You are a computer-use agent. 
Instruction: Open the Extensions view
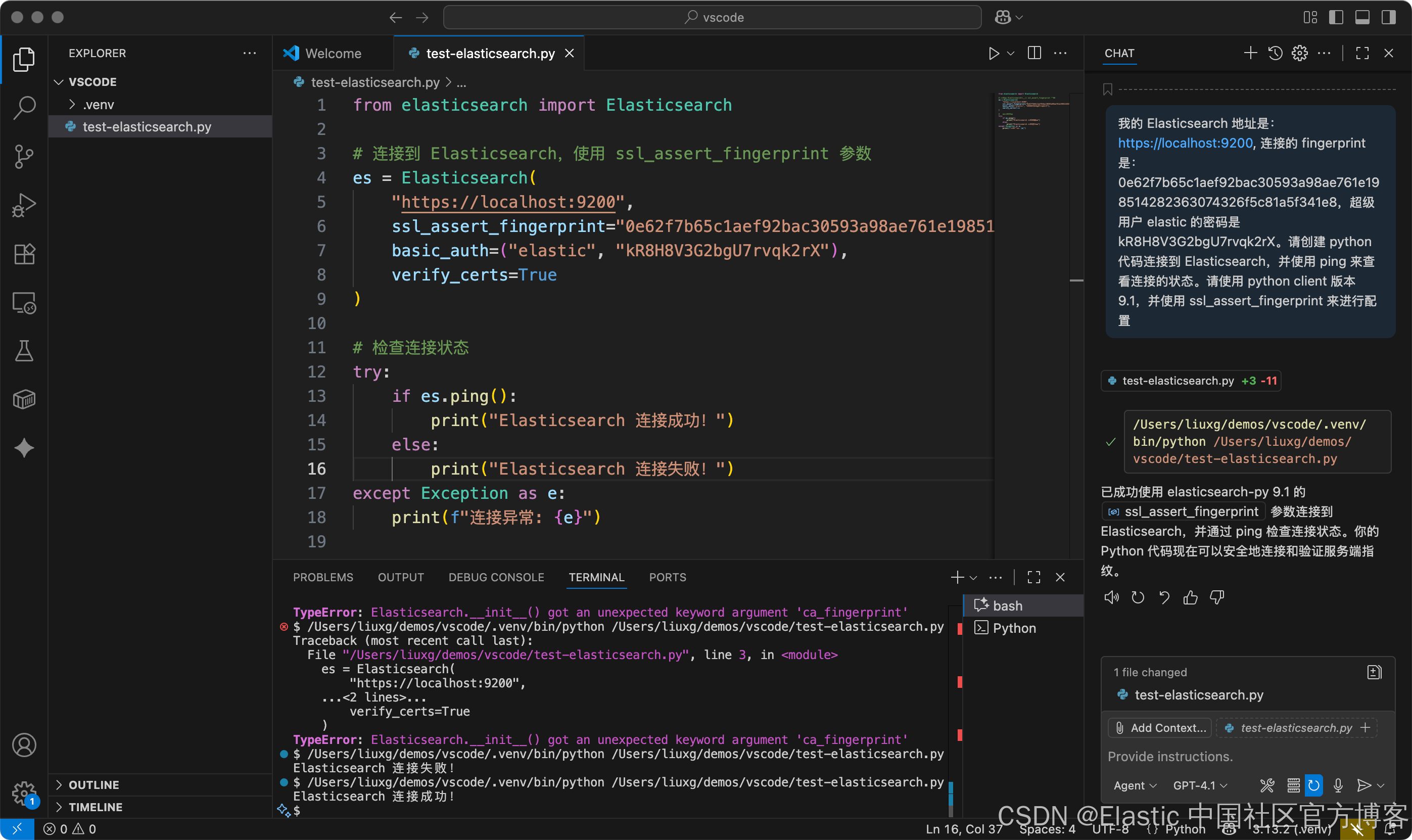[24, 254]
